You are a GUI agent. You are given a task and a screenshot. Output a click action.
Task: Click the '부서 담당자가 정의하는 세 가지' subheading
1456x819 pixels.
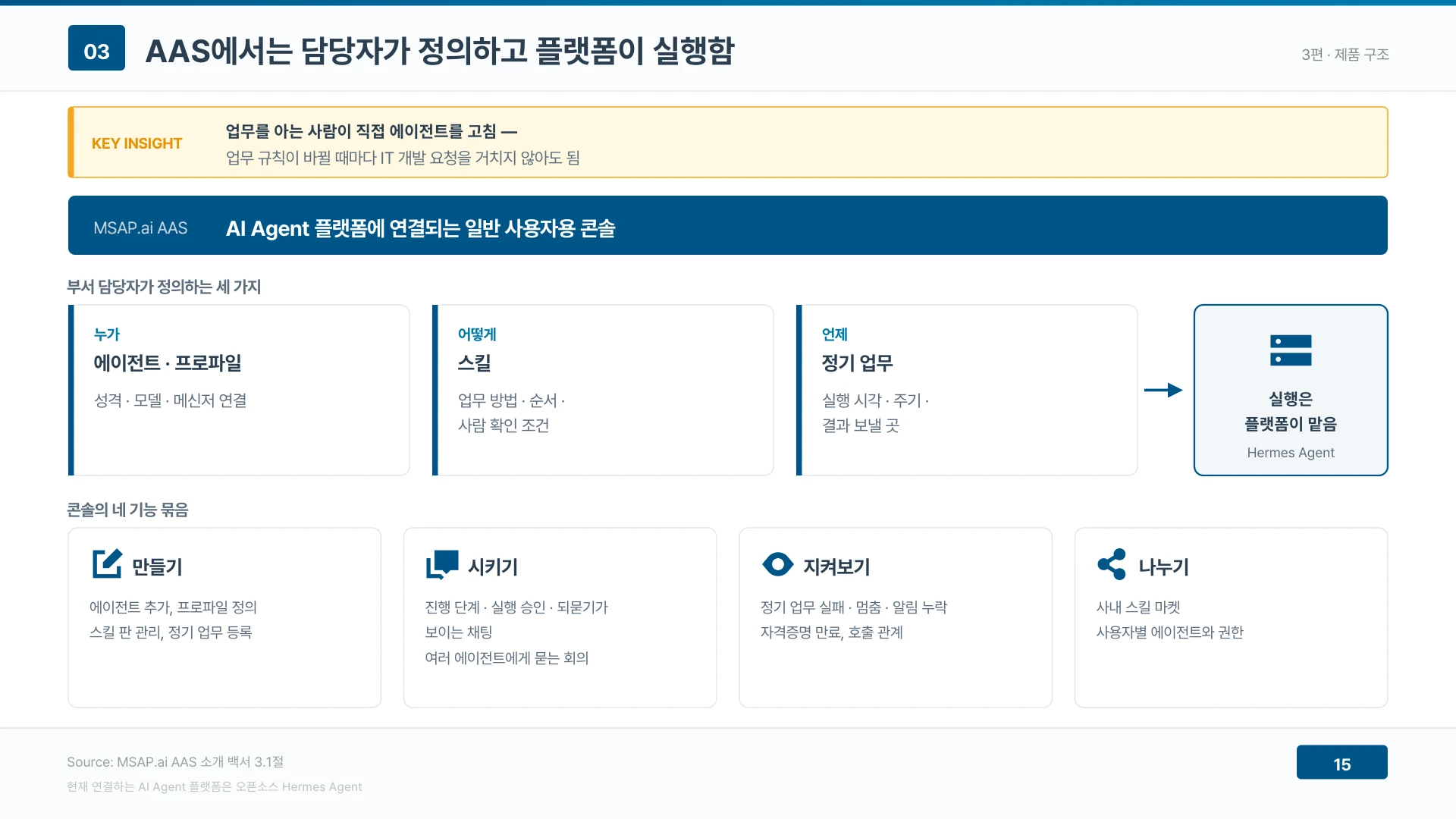tap(164, 287)
